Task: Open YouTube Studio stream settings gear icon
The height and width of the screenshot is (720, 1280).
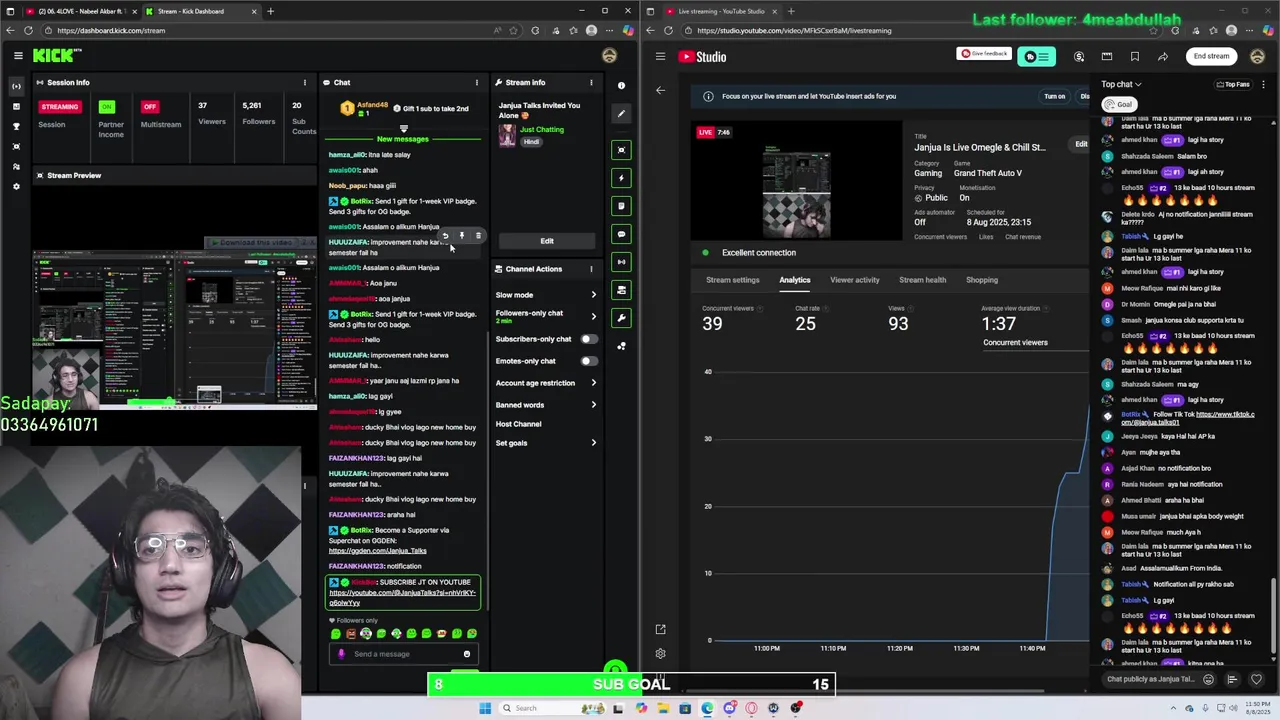Action: [660, 653]
